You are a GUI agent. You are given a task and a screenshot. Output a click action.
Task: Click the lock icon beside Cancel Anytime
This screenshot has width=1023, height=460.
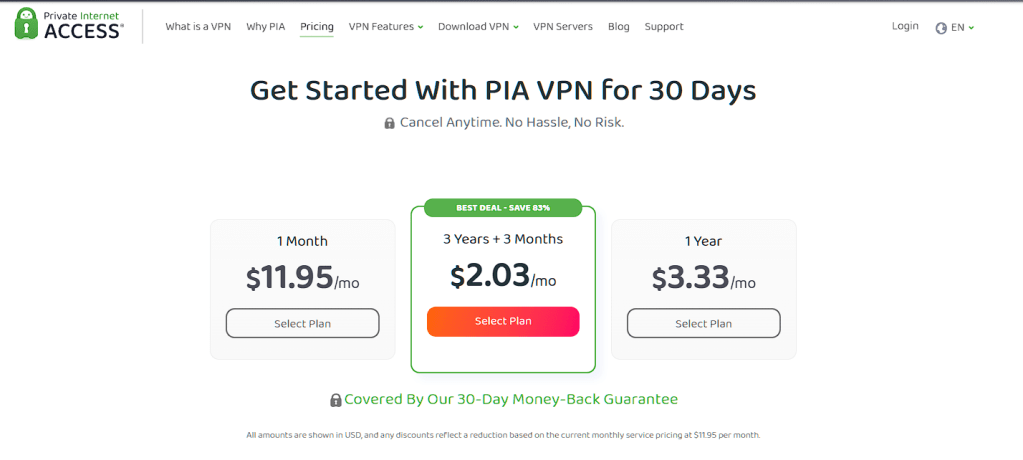coord(390,123)
